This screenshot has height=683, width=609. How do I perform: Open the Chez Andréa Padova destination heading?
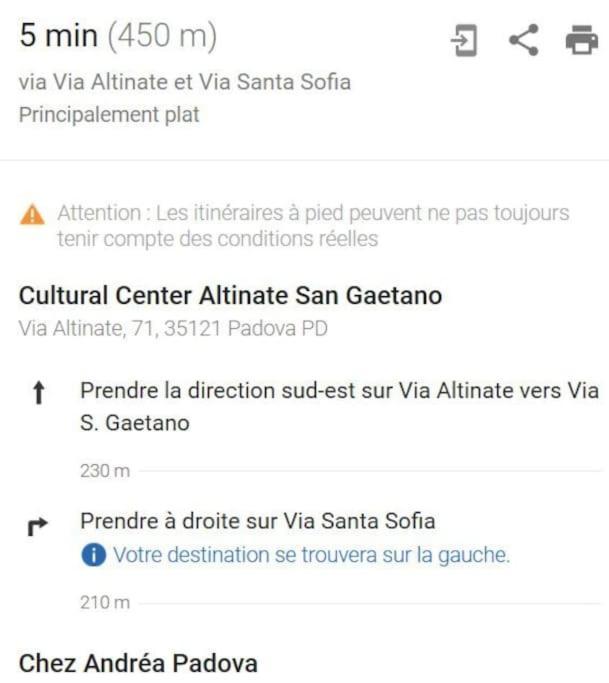138,663
